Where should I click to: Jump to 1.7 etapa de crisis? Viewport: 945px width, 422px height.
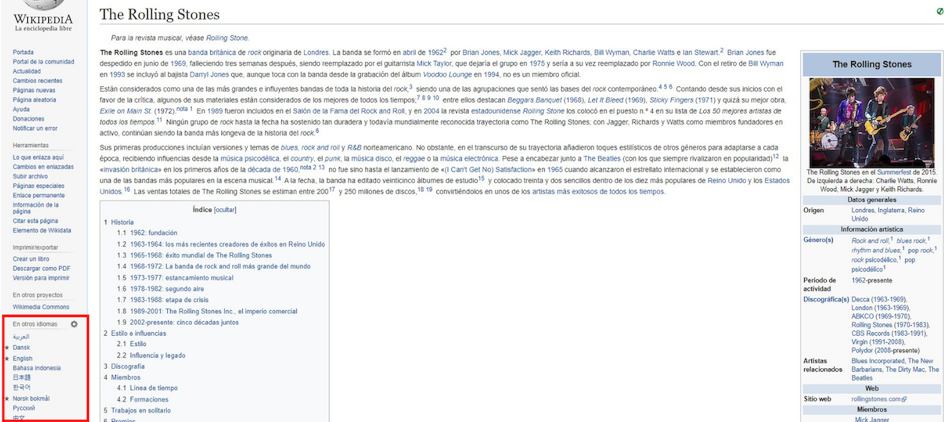(x=162, y=300)
